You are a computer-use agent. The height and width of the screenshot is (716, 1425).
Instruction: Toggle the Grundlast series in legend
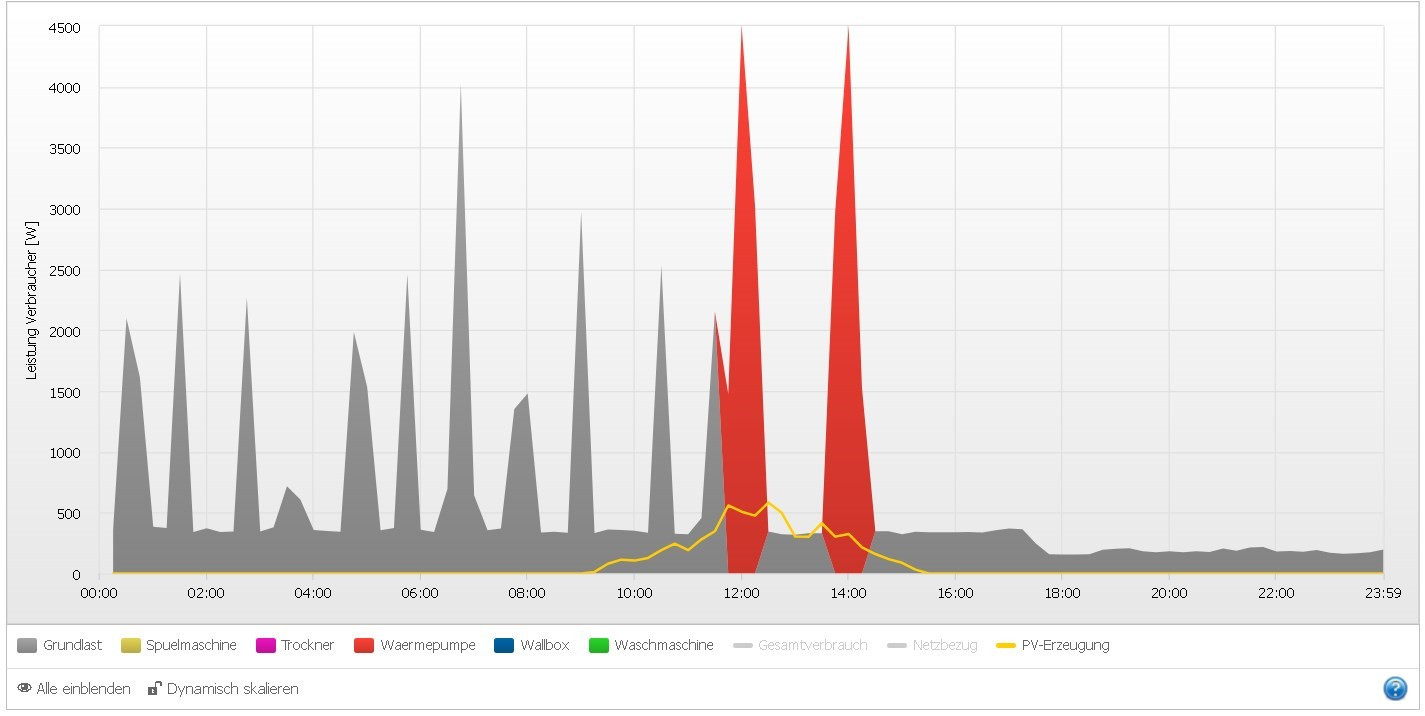click(60, 645)
